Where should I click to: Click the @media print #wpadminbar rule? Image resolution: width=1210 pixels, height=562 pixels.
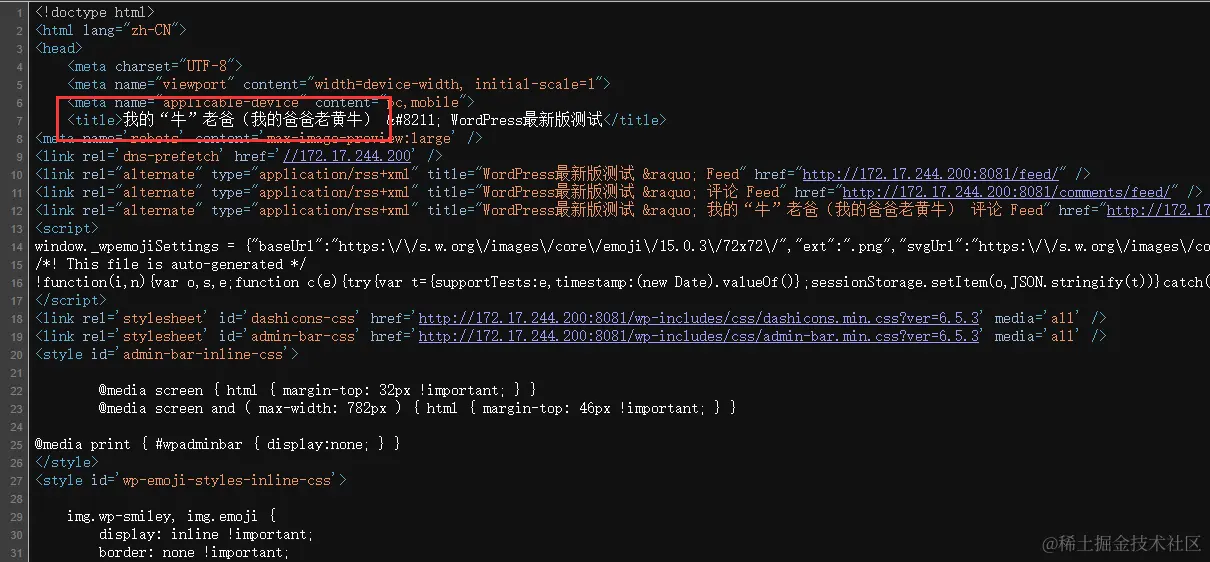[218, 444]
